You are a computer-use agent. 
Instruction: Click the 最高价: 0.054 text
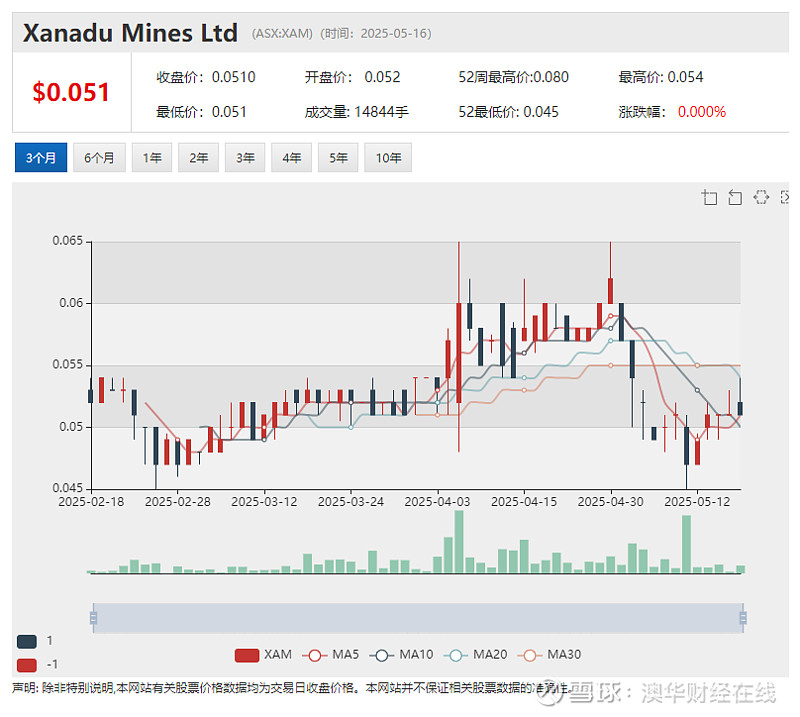click(x=661, y=77)
